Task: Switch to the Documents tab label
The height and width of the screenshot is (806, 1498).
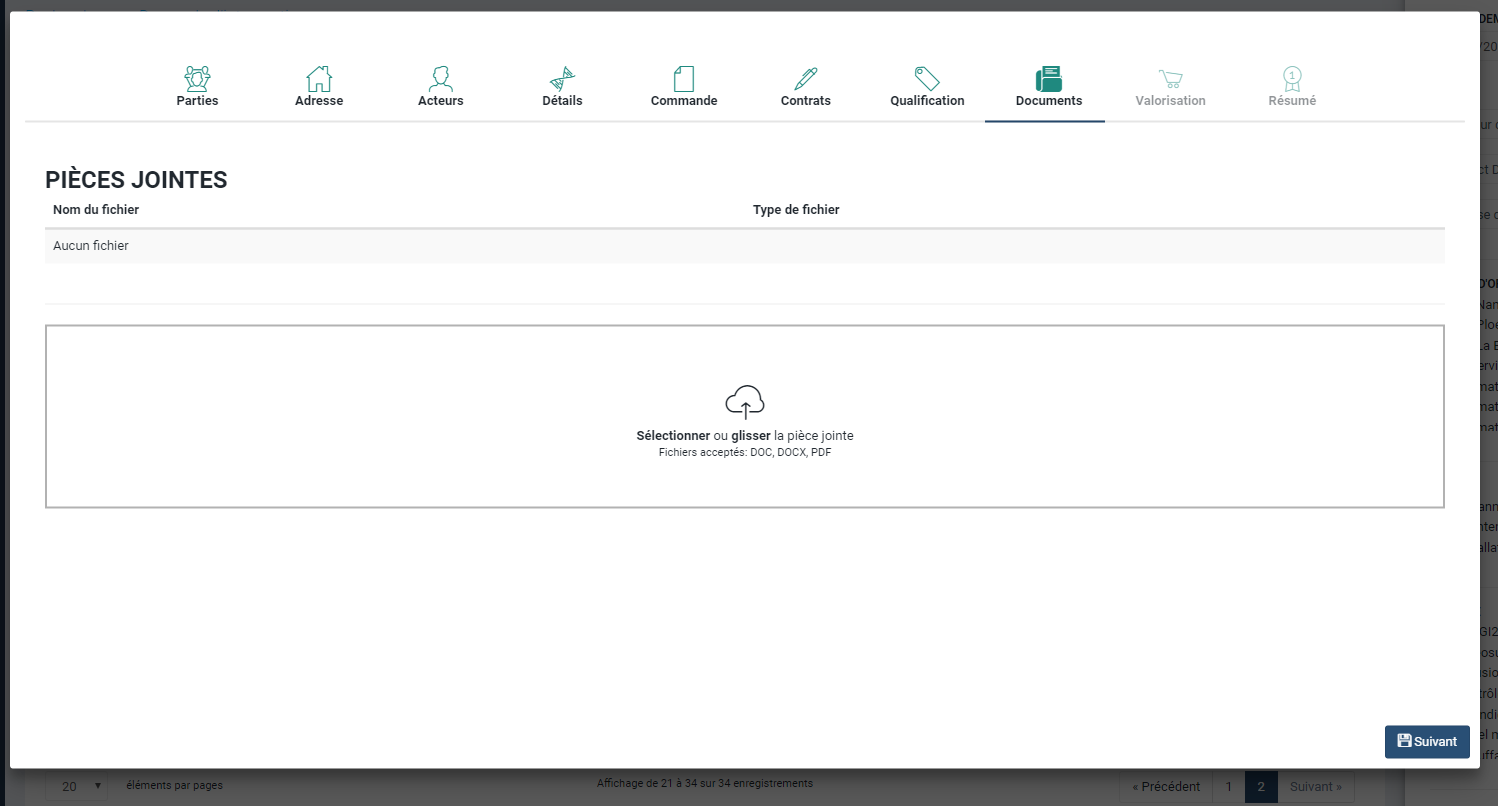Action: click(1048, 101)
